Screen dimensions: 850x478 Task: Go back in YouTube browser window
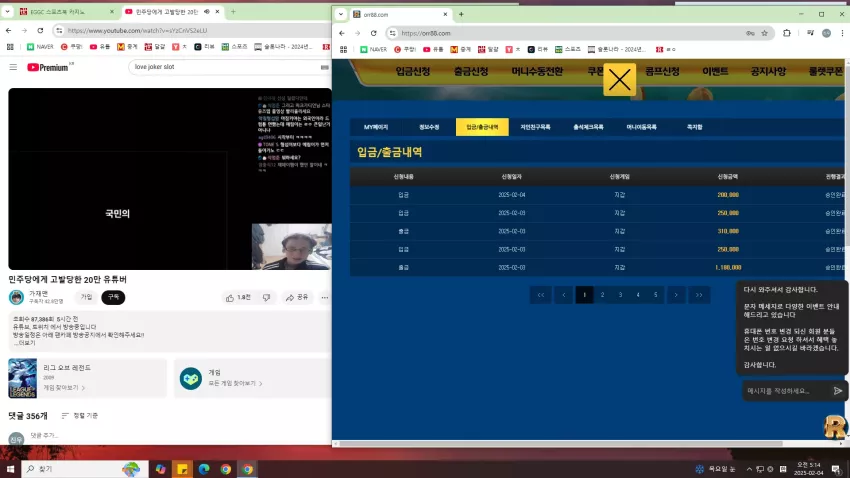(x=9, y=31)
